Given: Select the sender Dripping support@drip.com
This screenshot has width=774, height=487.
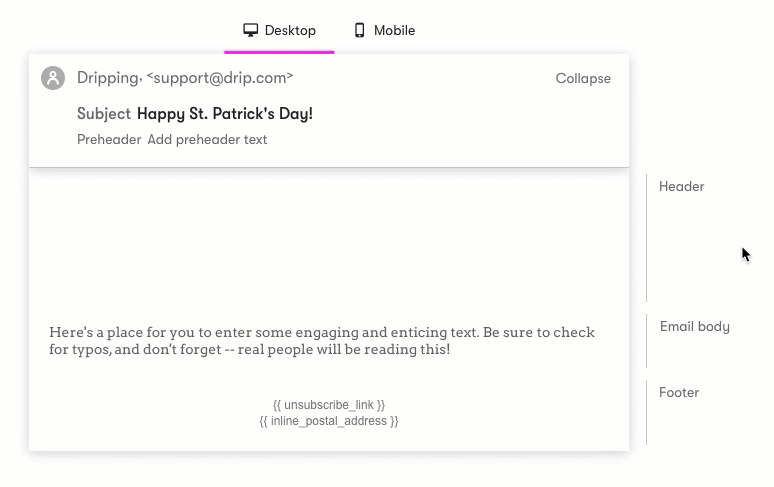Looking at the screenshot, I should click(185, 78).
